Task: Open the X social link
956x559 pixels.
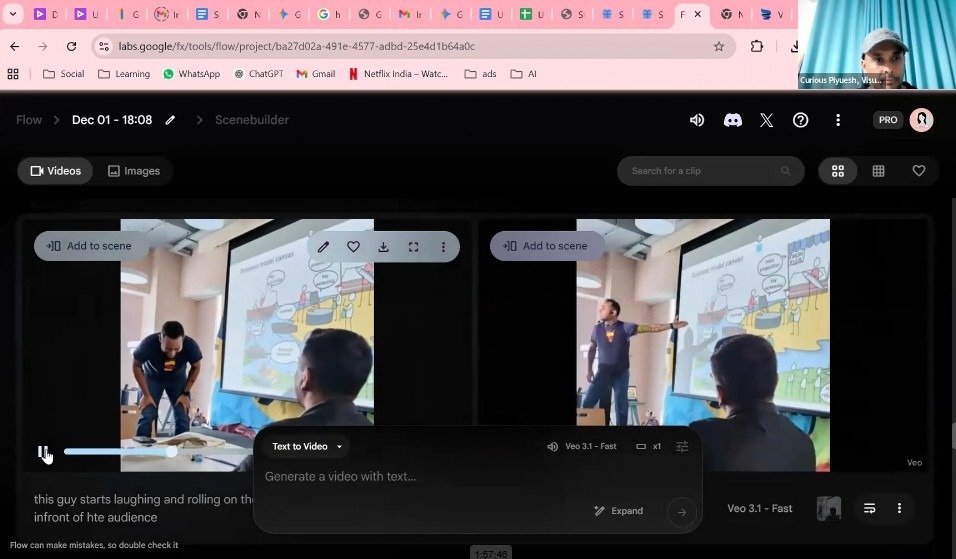Action: [x=766, y=120]
